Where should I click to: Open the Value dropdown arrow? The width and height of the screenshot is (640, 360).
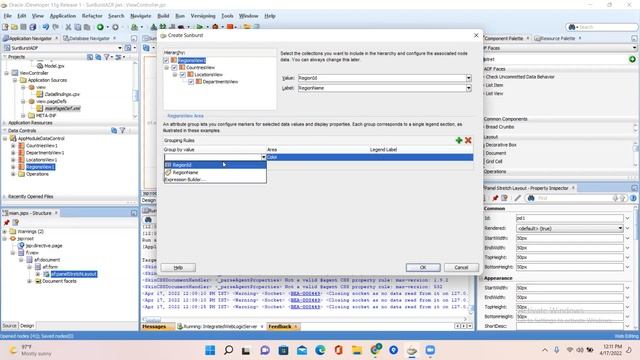(x=469, y=78)
